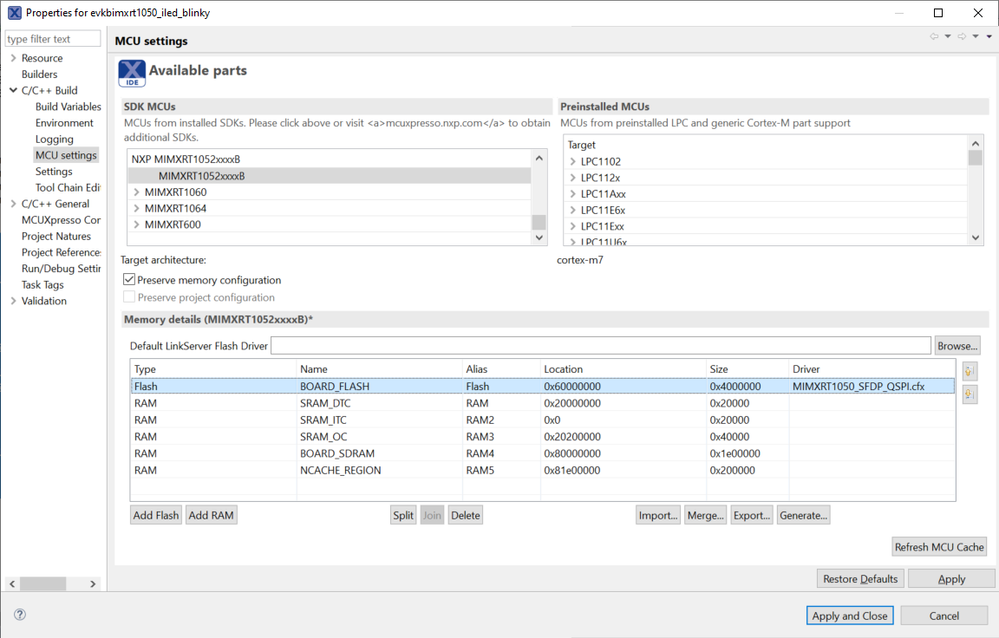Open the forward history dropdown arrow
The width and height of the screenshot is (999, 638).
975,36
